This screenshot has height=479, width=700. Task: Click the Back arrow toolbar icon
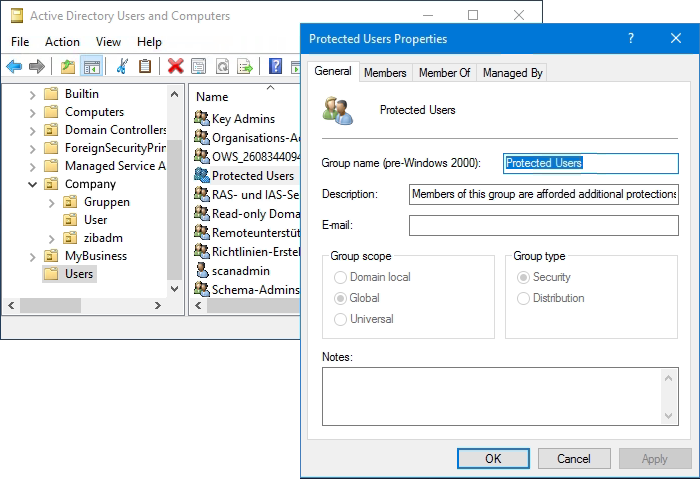[14, 67]
